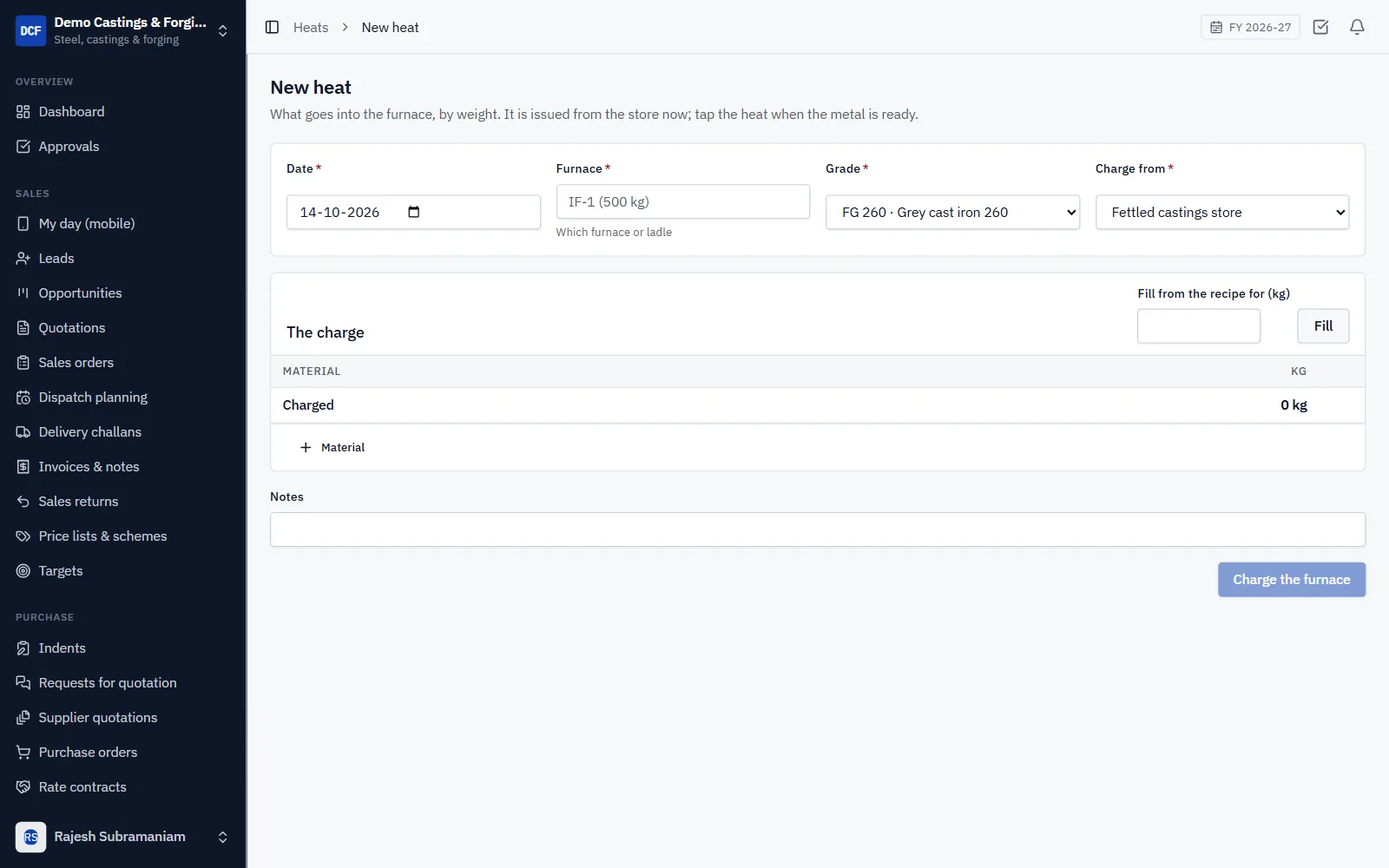
Task: Click the Dispatch planning icon
Action: (x=23, y=398)
